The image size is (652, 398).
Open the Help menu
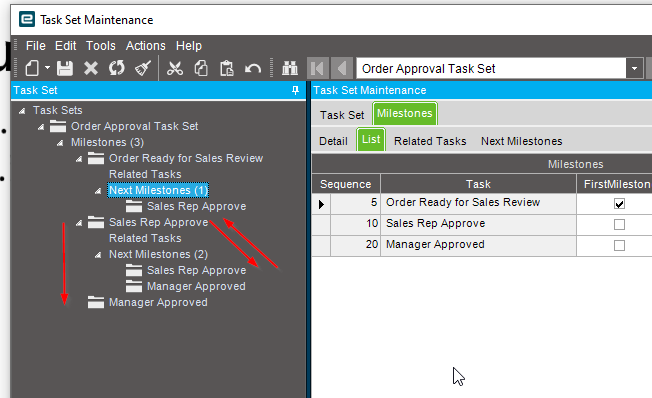tap(189, 46)
